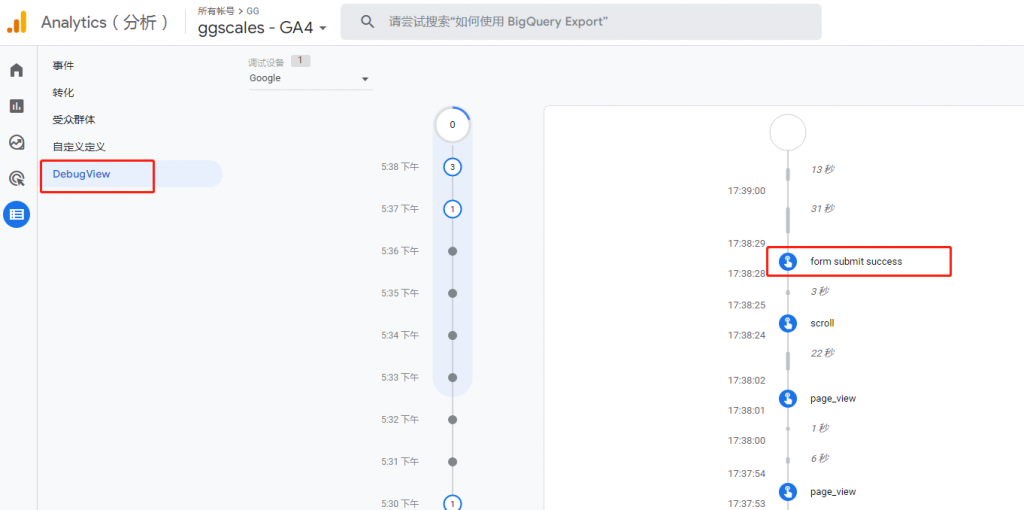
Task: Click the 17:39:00 timestamp
Action: [x=746, y=191]
